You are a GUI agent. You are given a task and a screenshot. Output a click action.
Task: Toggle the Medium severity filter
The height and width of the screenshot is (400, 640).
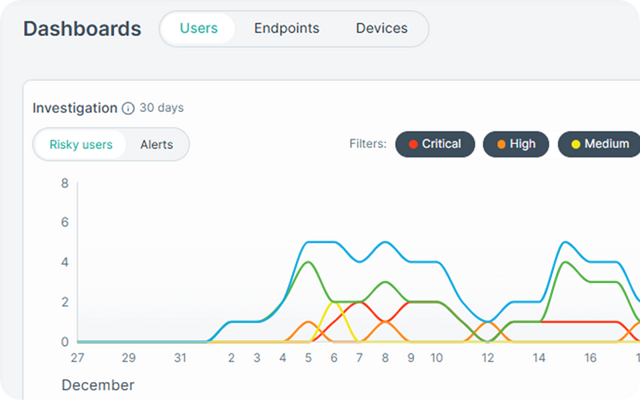pyautogui.click(x=599, y=144)
